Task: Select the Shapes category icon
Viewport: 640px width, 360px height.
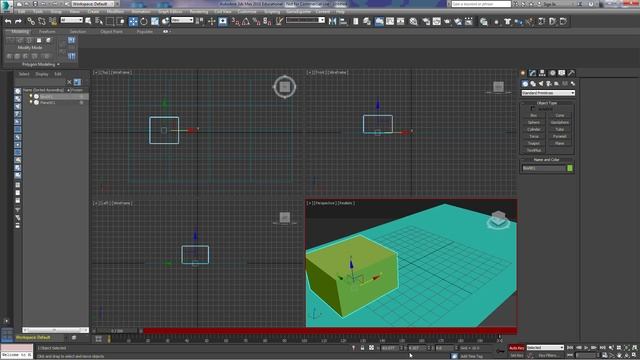Action: point(533,83)
